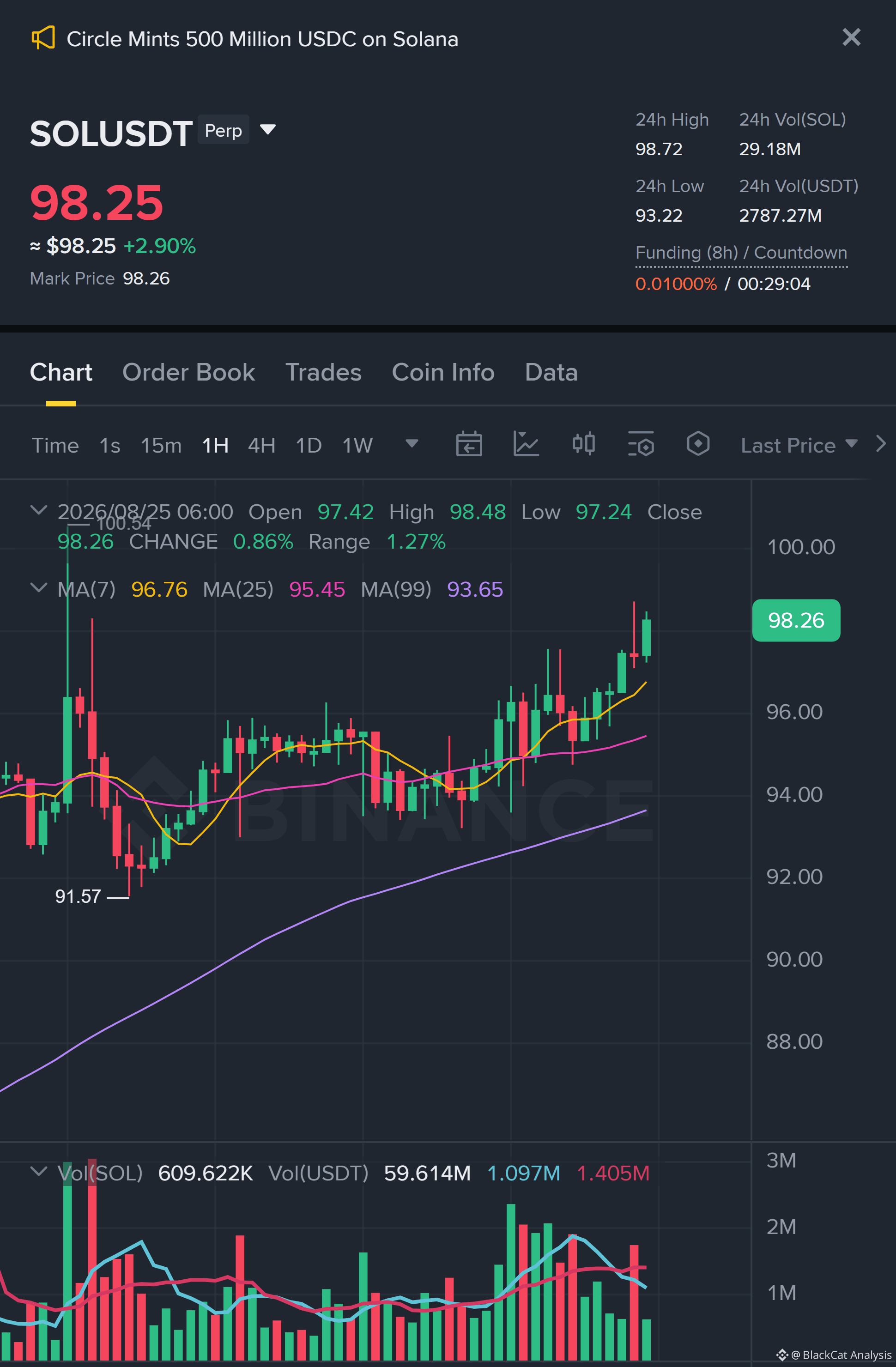Open the Coin Info tab
The width and height of the screenshot is (896, 1367).
point(443,372)
